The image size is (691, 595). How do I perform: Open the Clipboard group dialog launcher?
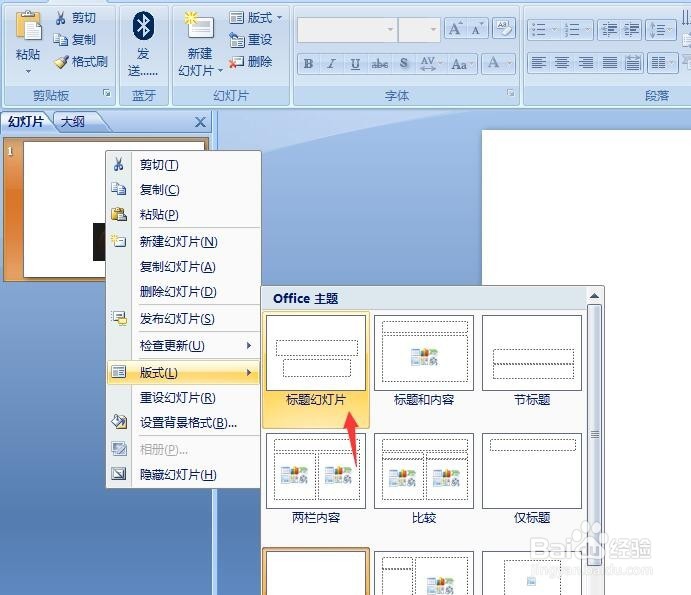(x=107, y=93)
